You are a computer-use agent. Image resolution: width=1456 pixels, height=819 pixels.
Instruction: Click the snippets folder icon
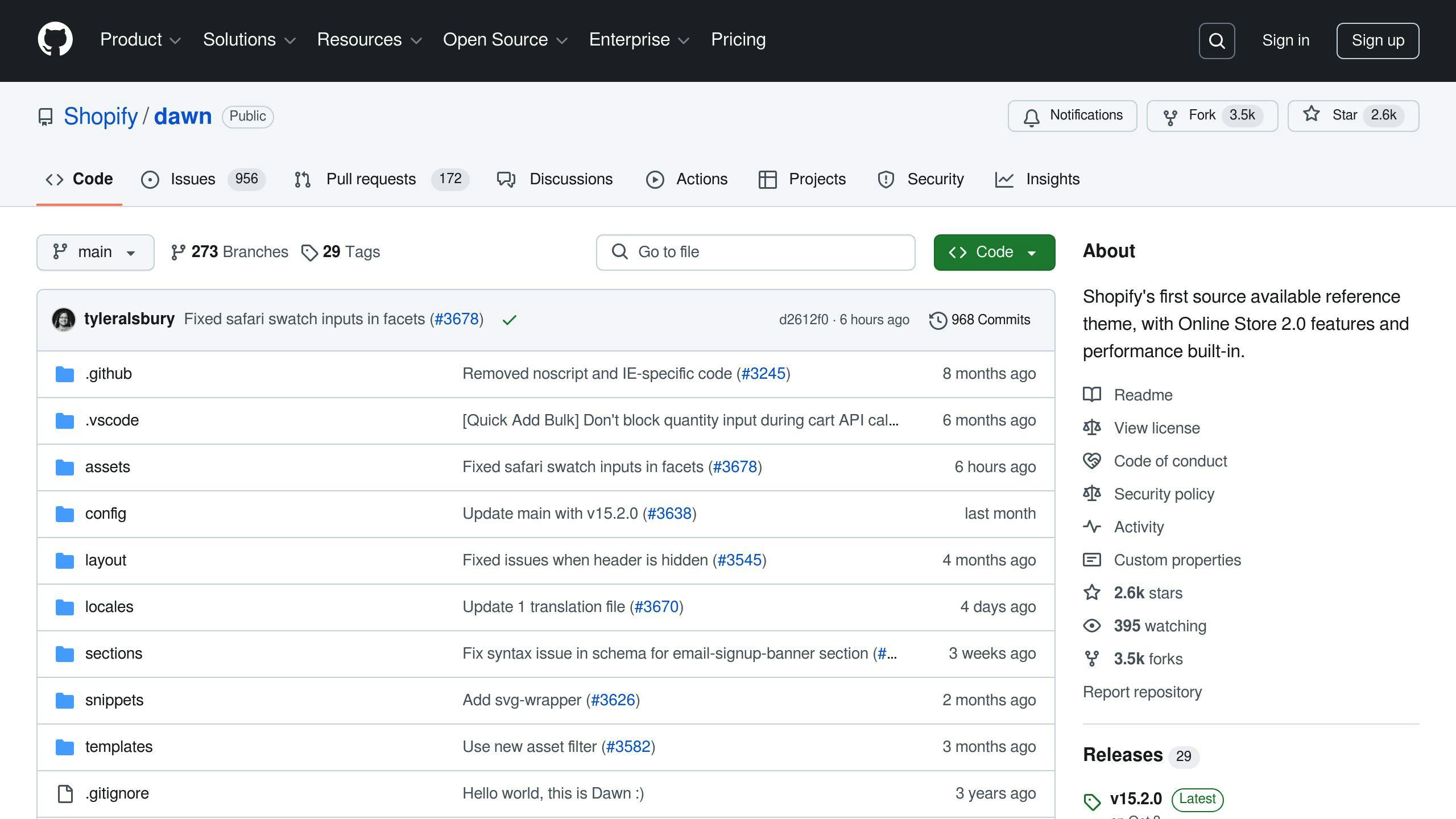[65, 700]
